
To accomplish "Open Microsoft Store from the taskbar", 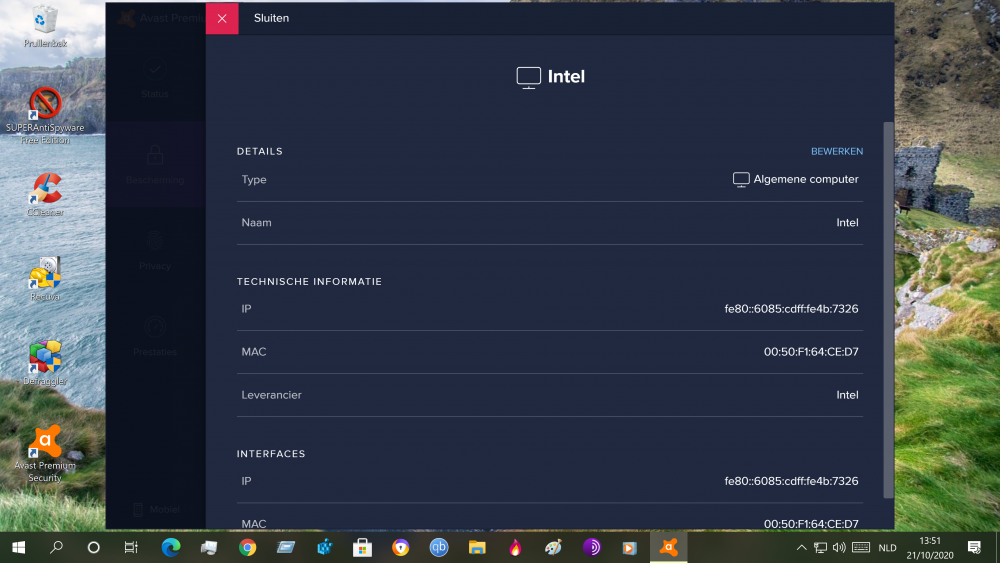I will click(362, 547).
